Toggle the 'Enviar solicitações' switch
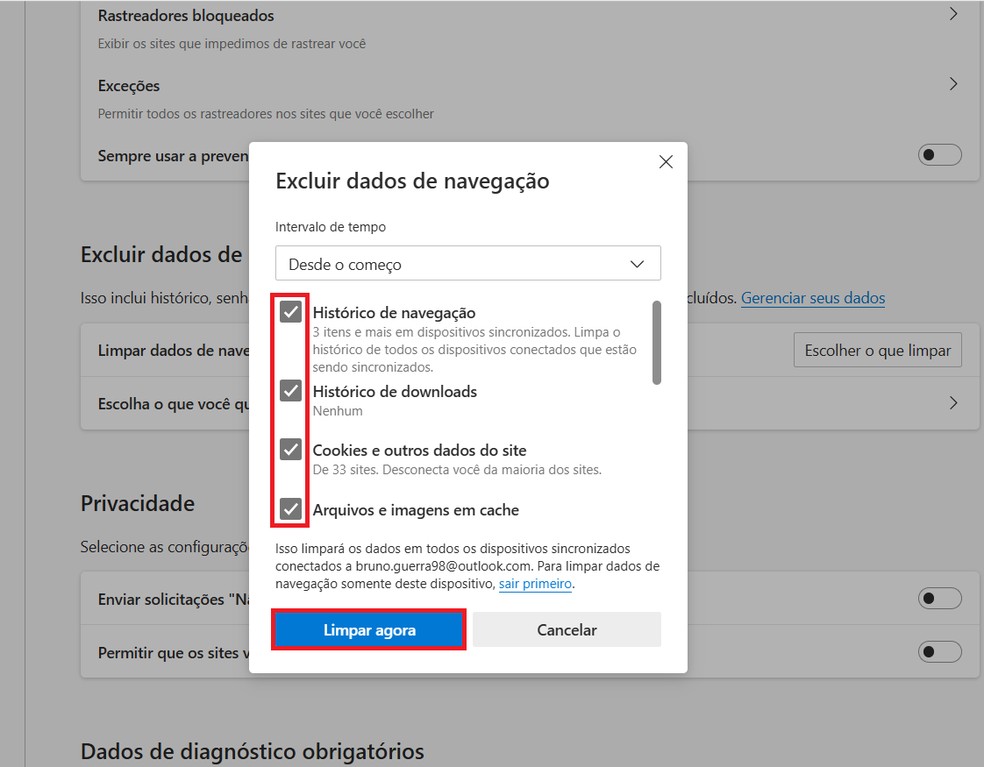 (x=938, y=597)
